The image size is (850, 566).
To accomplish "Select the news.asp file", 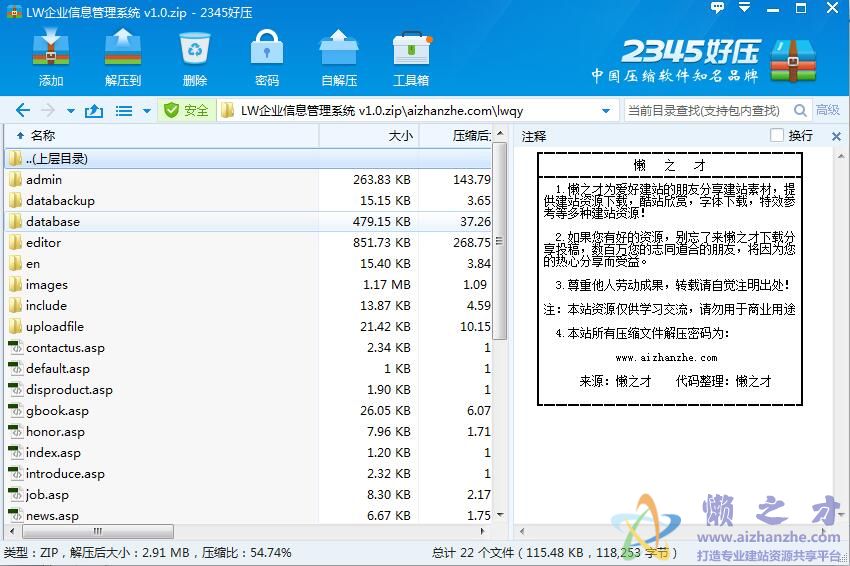I will pyautogui.click(x=248, y=516).
